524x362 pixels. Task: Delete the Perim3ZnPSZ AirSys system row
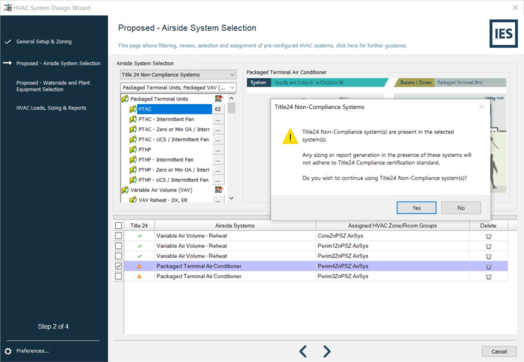(488, 277)
